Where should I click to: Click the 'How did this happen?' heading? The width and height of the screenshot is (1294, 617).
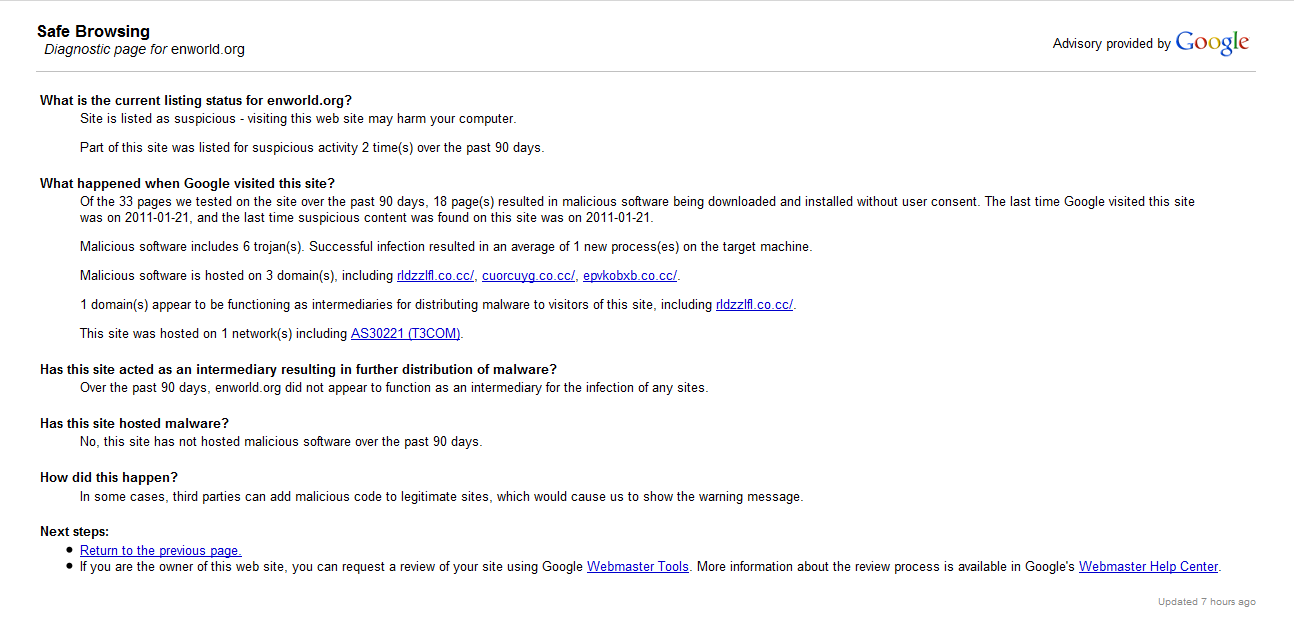point(109,478)
